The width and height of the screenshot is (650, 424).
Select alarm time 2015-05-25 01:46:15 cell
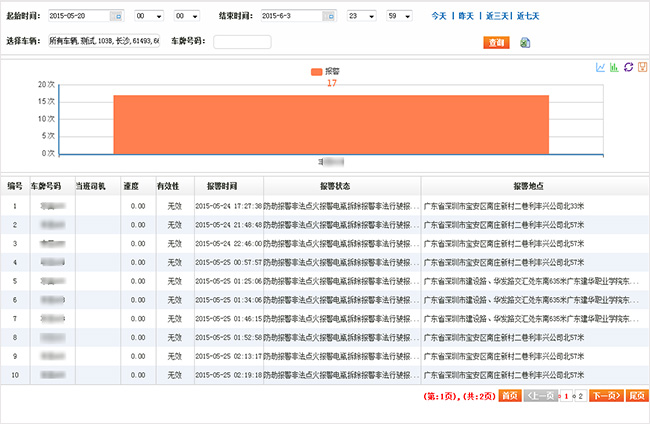(x=228, y=319)
